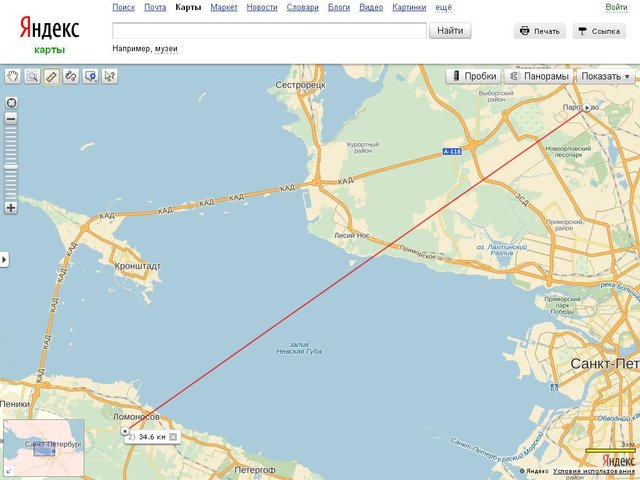Open the Почта menu link
The image size is (640, 480).
pos(155,7)
